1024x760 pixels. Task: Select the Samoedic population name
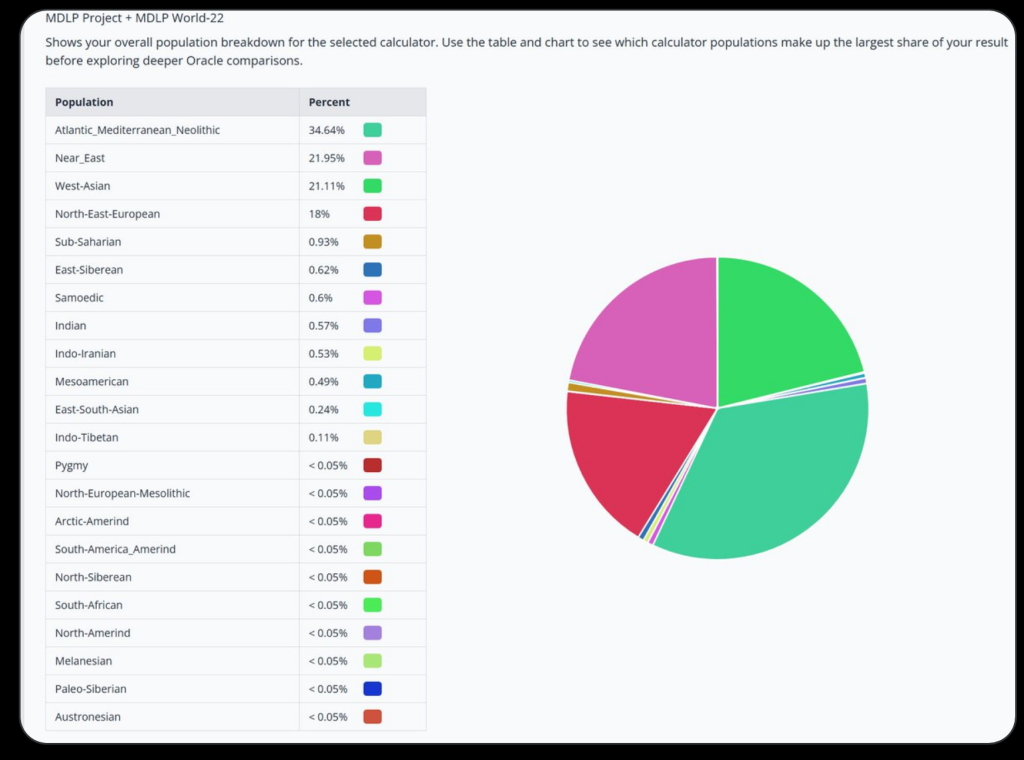(79, 298)
